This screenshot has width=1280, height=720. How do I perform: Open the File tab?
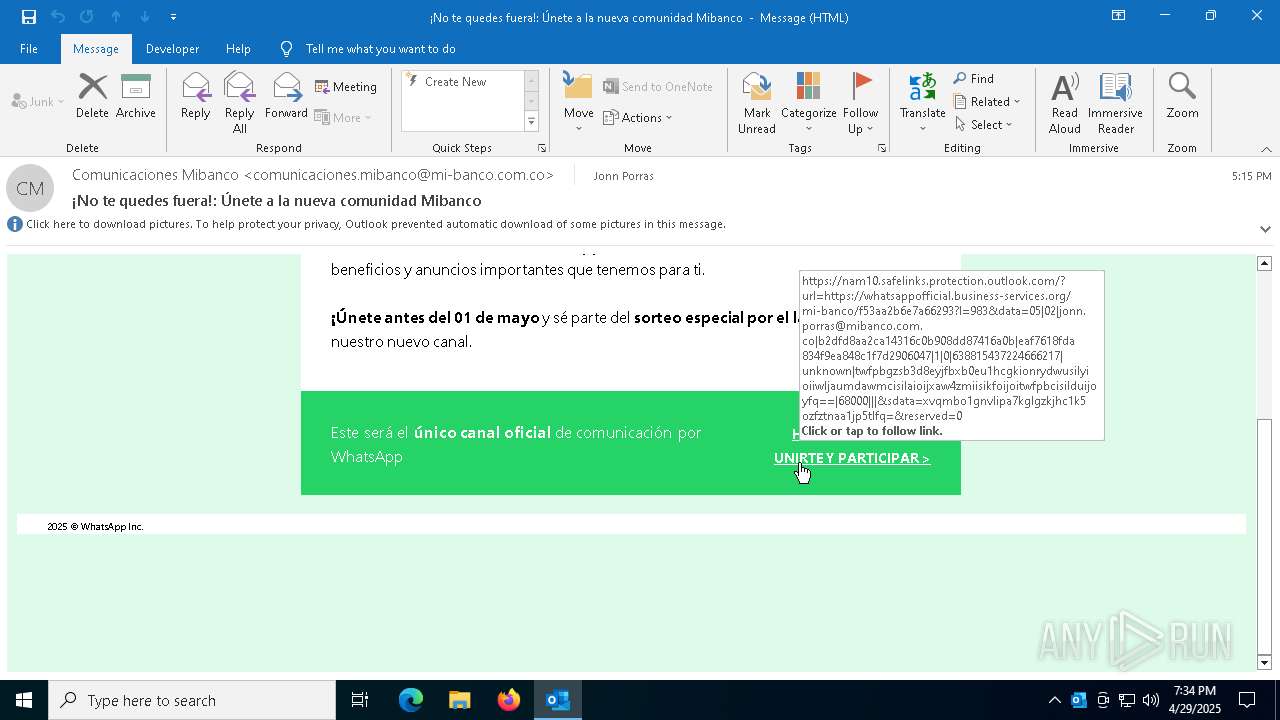[29, 49]
